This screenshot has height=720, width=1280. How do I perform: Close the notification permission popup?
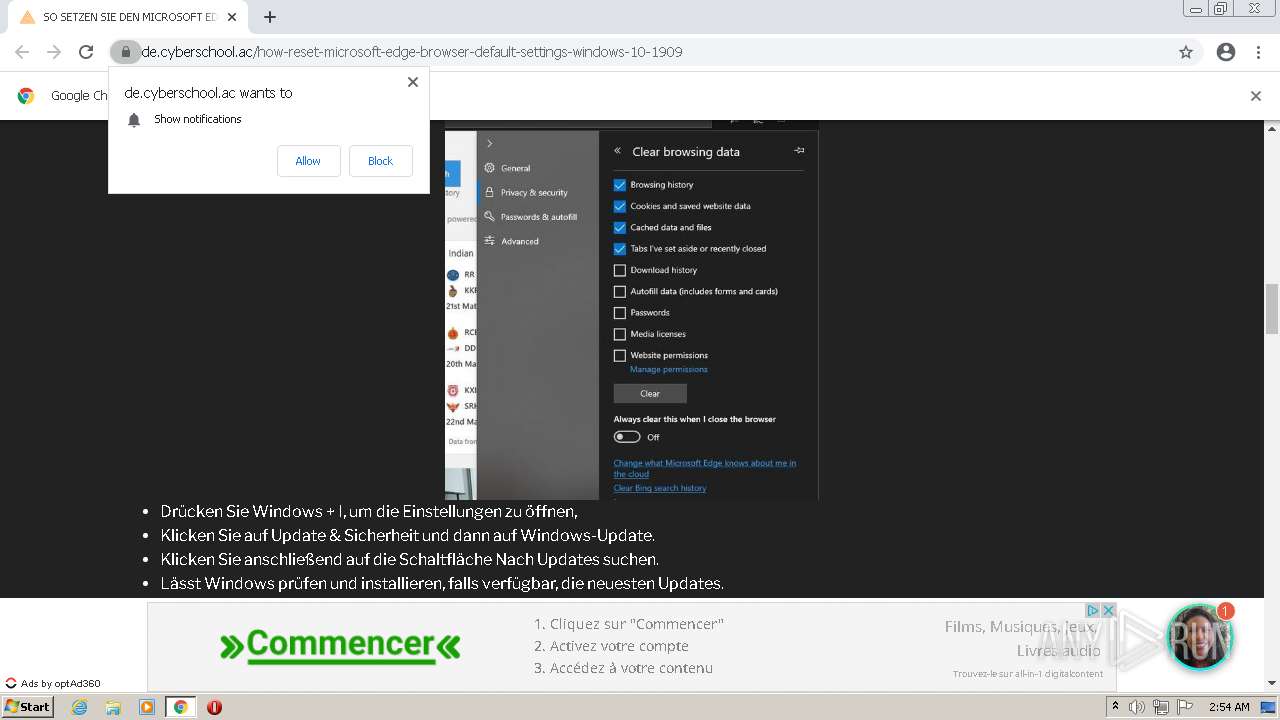[x=412, y=82]
